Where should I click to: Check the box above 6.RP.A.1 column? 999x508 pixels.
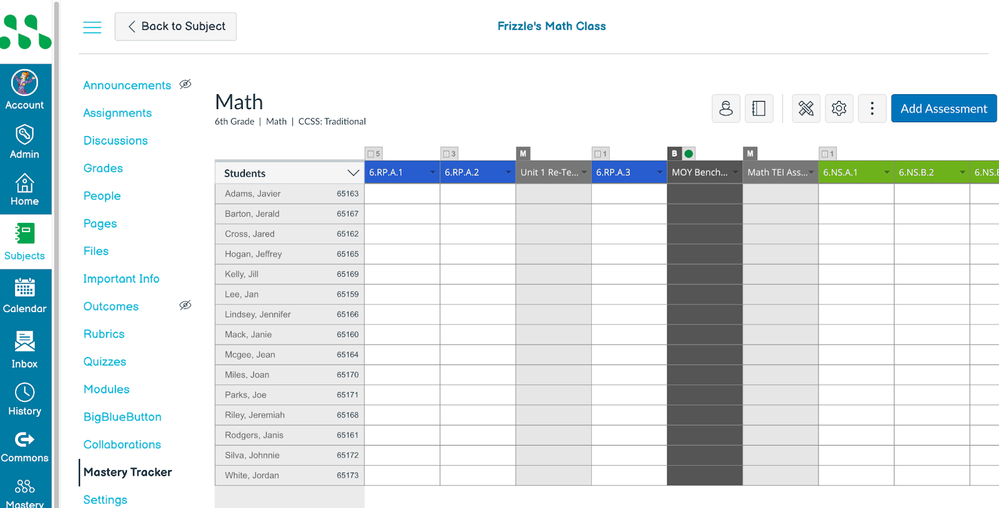pos(371,154)
